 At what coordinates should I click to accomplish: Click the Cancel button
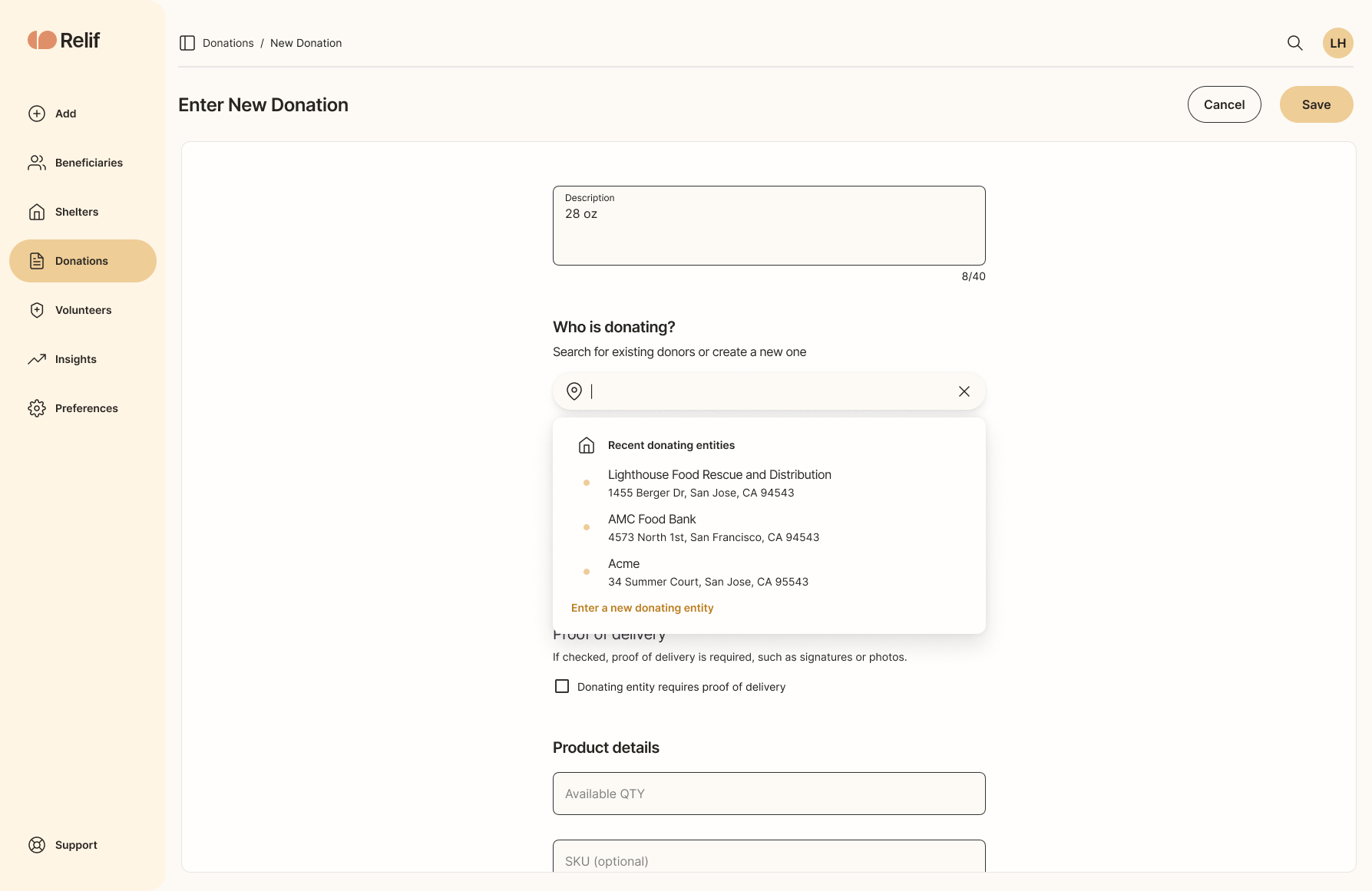tap(1225, 104)
